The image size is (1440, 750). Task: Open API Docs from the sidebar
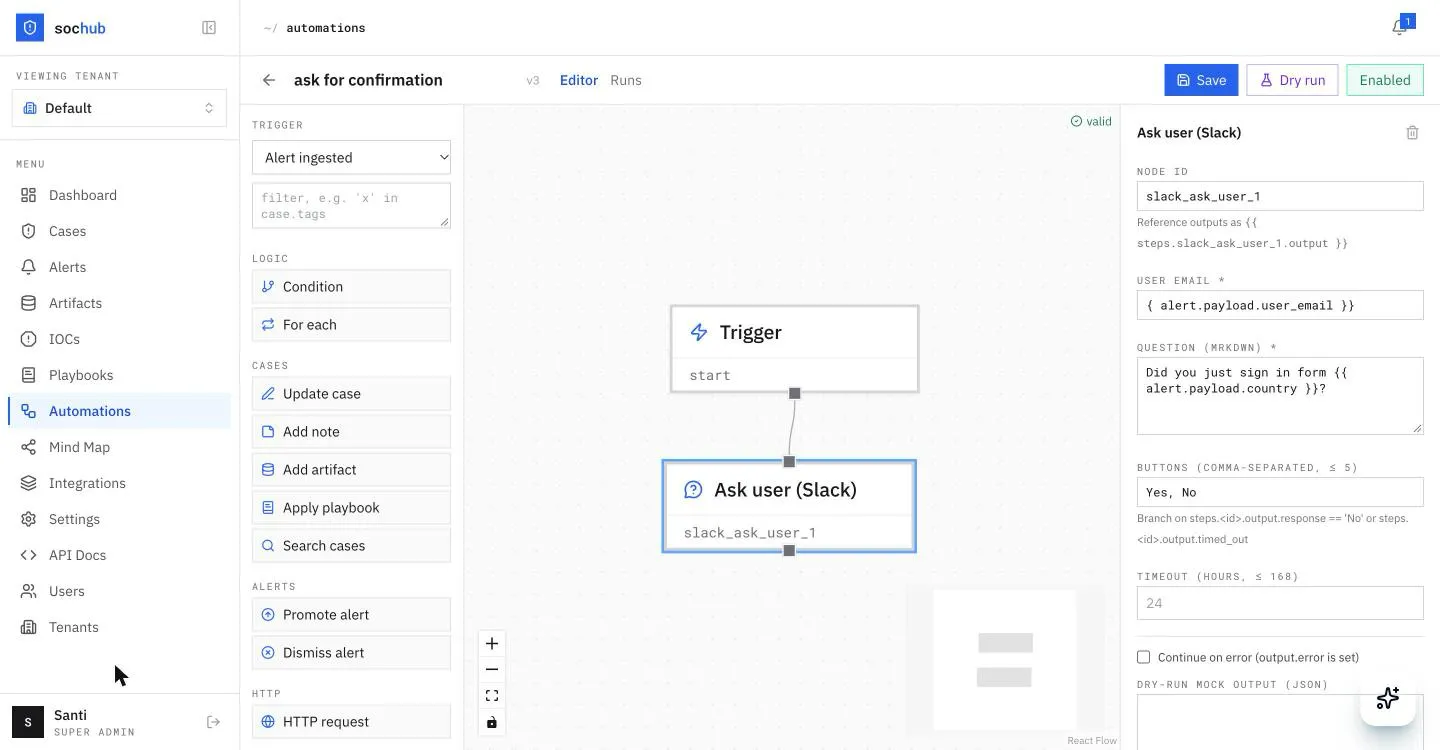(119, 555)
